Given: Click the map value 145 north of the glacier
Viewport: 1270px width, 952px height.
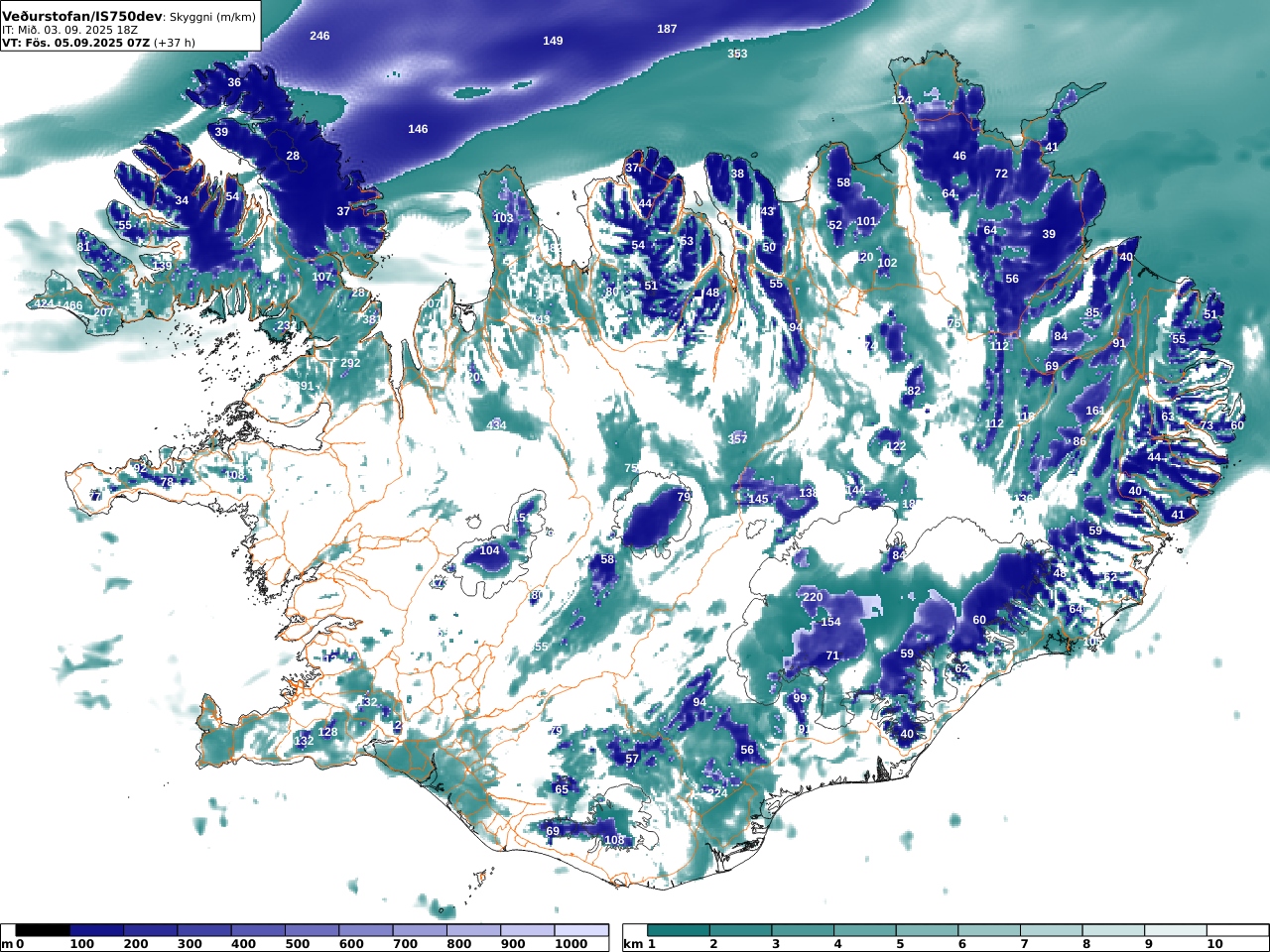Looking at the screenshot, I should [759, 499].
